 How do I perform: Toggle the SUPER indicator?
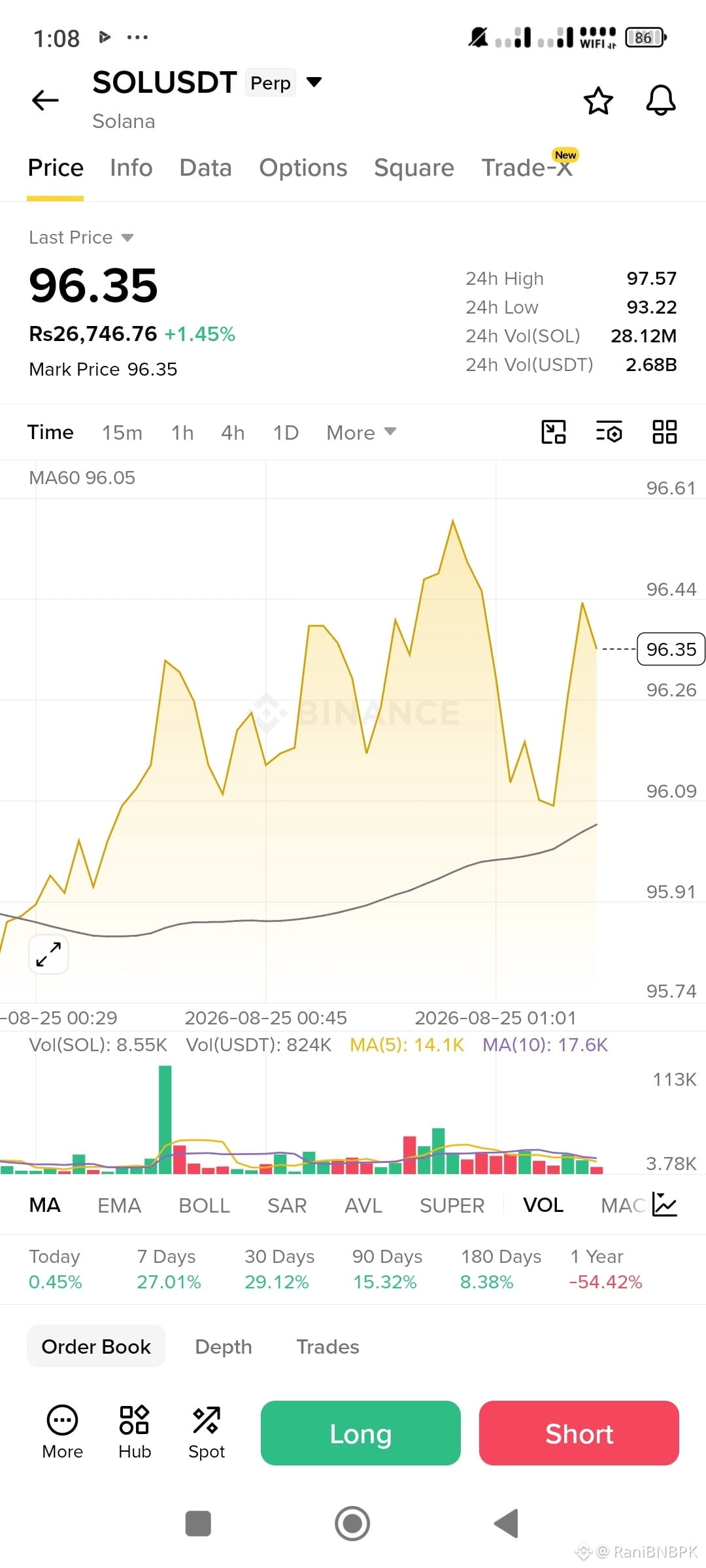tap(452, 1205)
